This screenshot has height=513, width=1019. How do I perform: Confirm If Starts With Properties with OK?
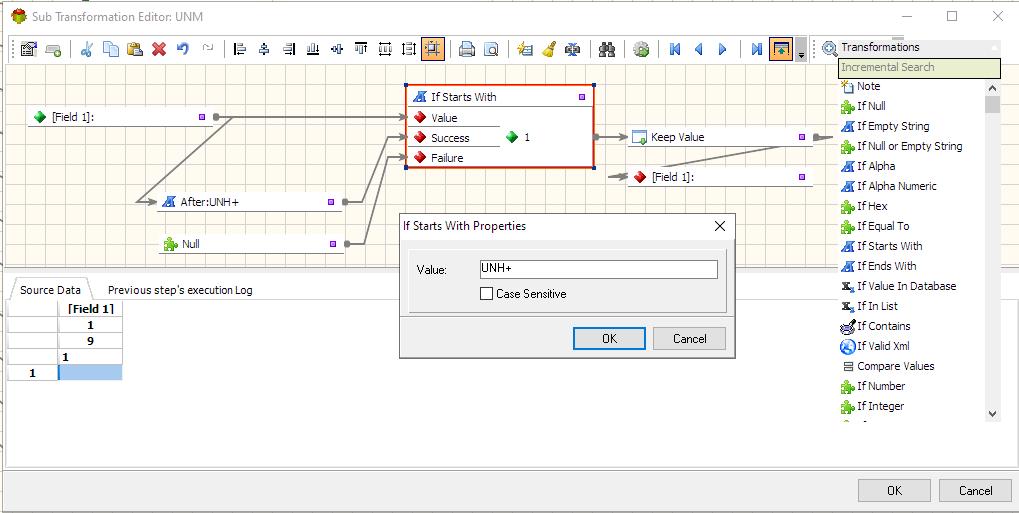pyautogui.click(x=609, y=339)
